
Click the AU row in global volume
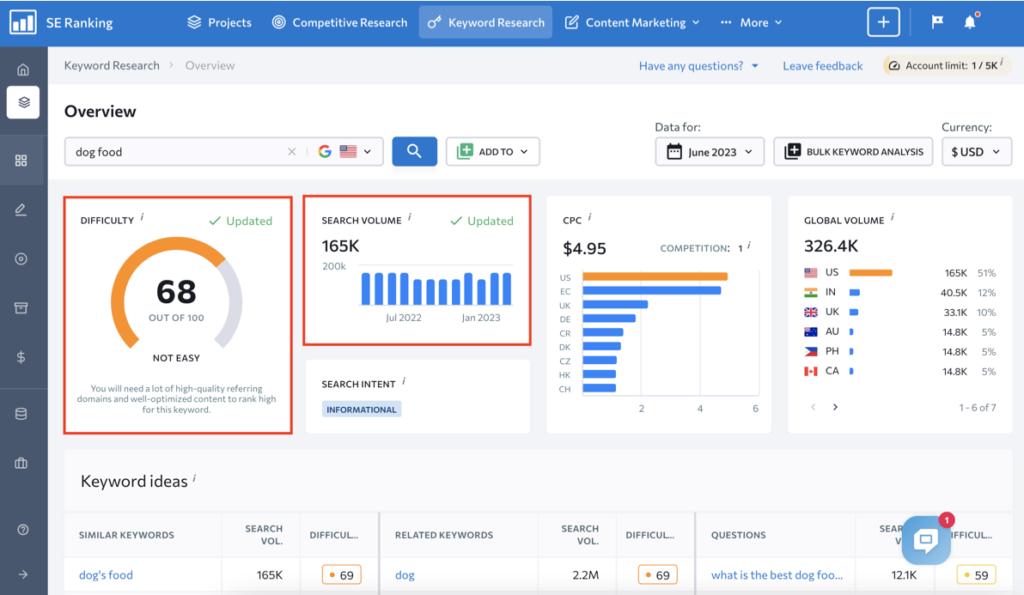pos(900,332)
